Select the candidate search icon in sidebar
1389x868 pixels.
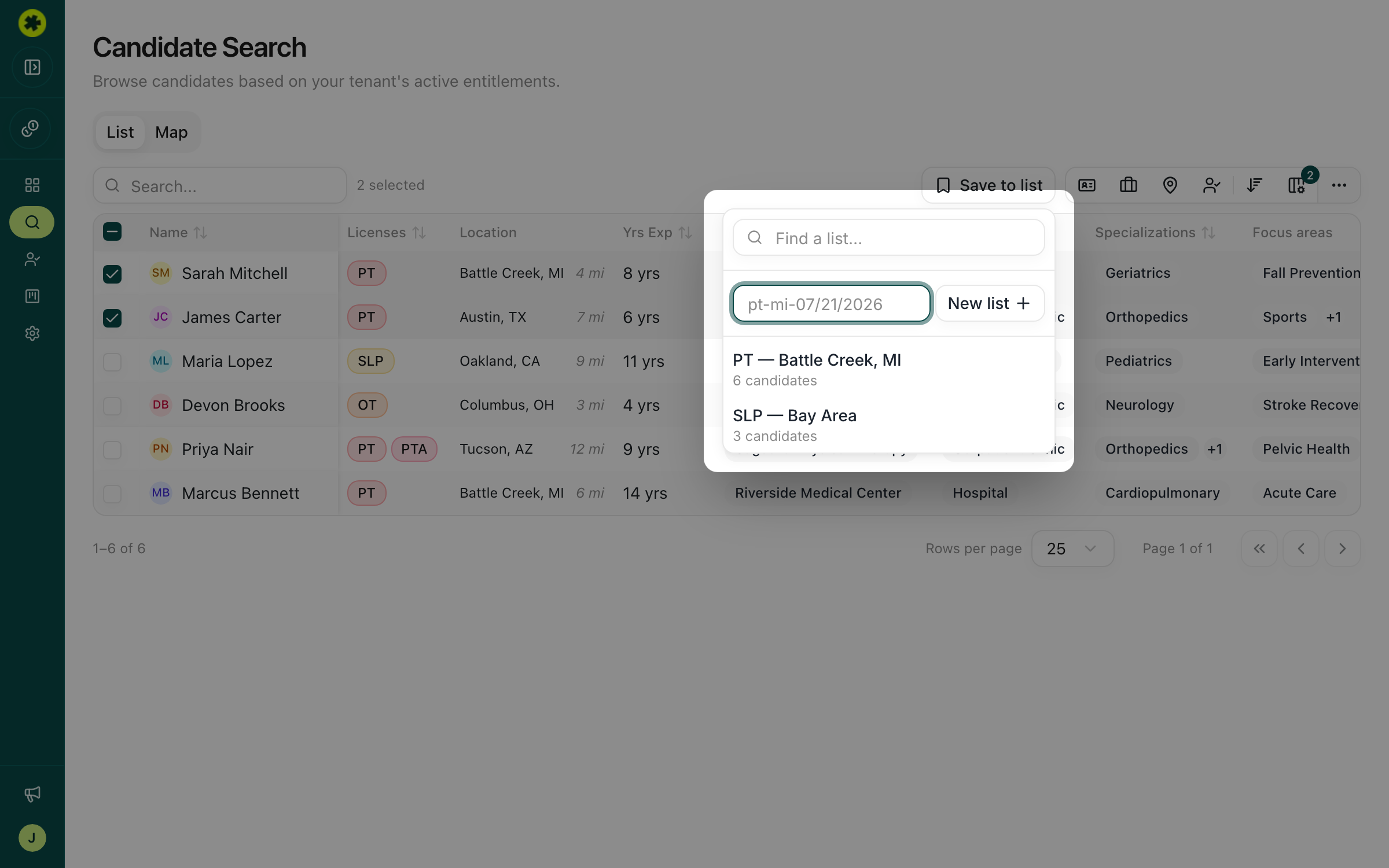[32, 222]
